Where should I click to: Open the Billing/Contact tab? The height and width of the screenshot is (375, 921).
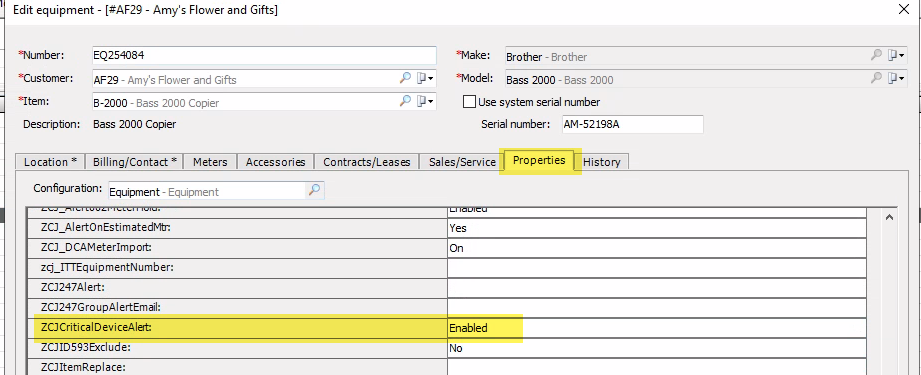(135, 162)
